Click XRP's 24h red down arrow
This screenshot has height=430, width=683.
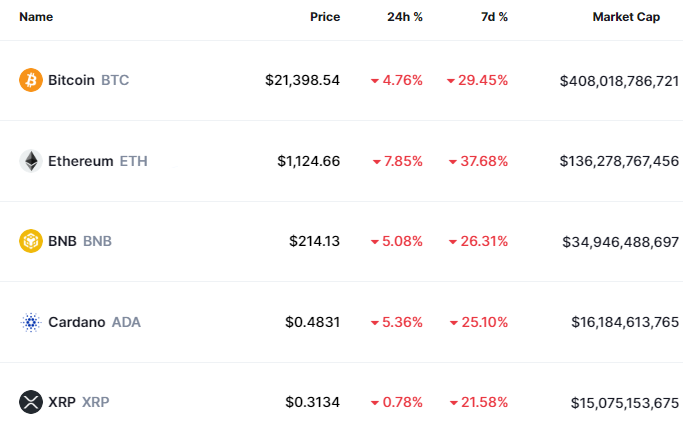point(374,403)
